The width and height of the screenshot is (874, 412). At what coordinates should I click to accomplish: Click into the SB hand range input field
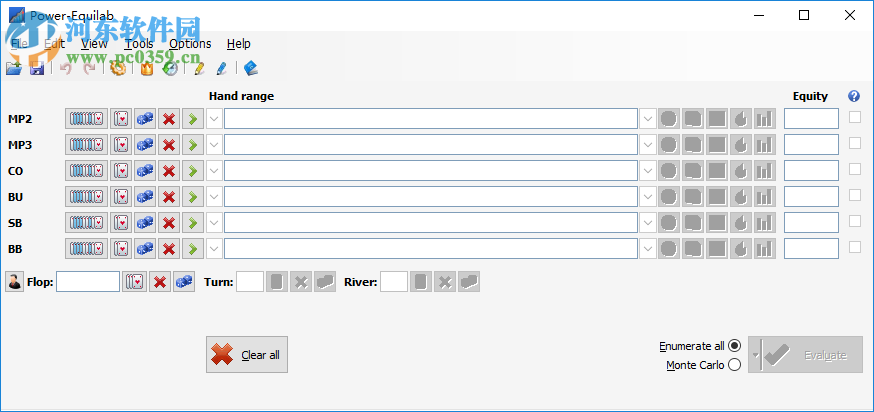(431, 223)
